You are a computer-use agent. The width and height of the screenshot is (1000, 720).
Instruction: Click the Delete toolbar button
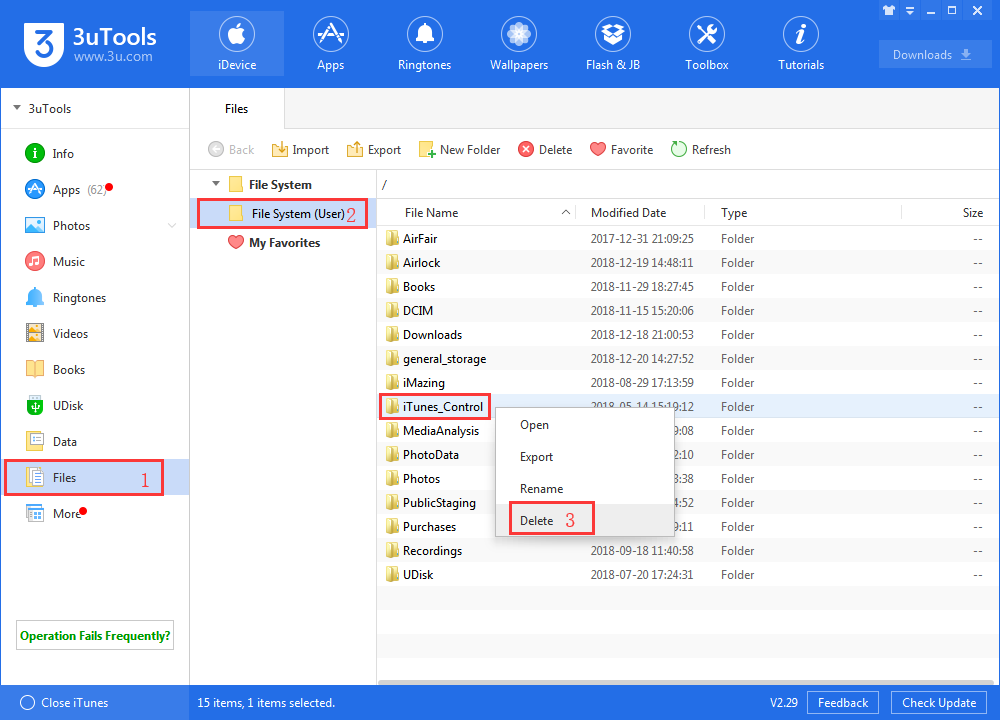545,150
